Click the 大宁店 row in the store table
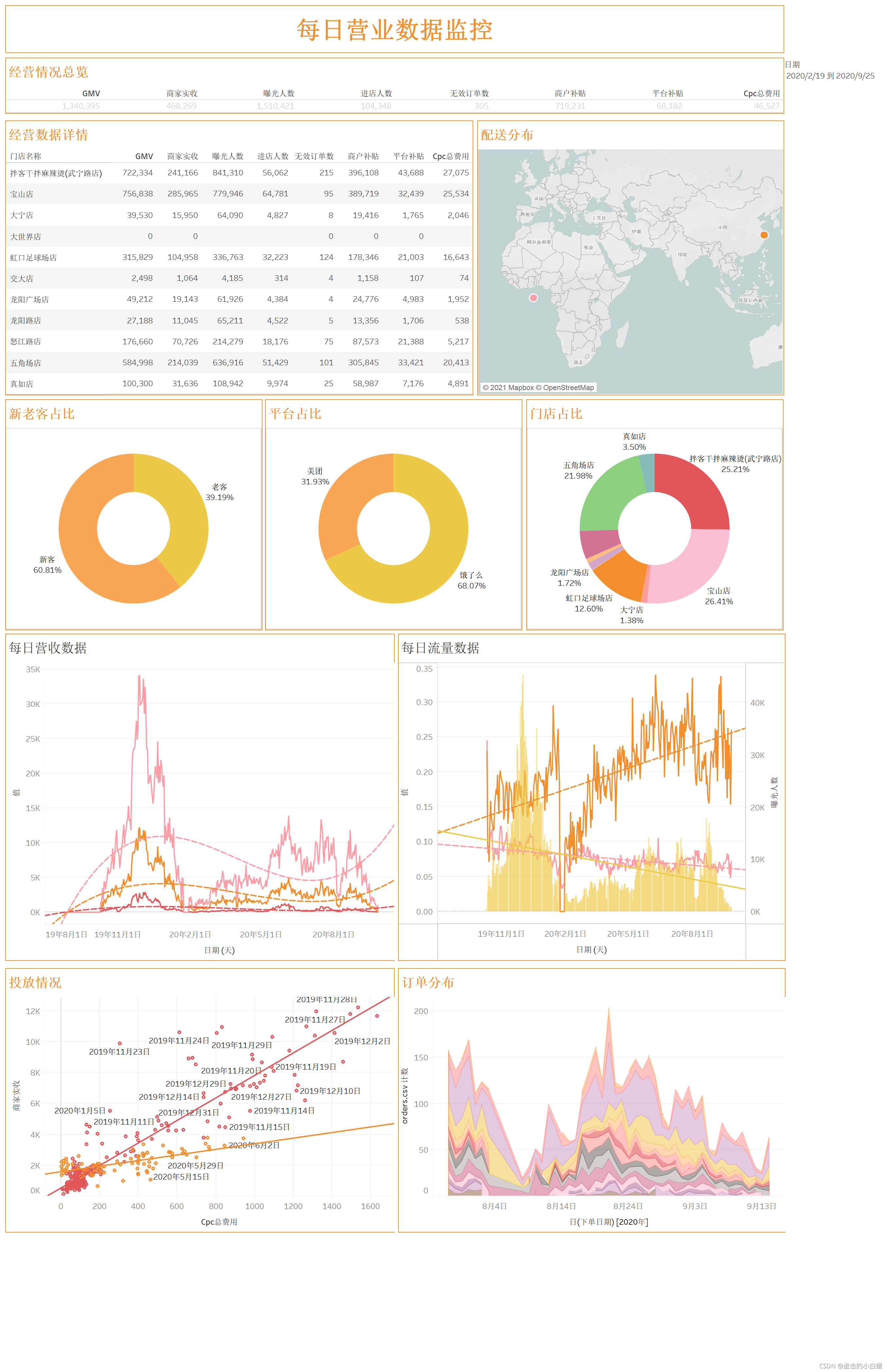Image resolution: width=887 pixels, height=1372 pixels. click(x=240, y=215)
